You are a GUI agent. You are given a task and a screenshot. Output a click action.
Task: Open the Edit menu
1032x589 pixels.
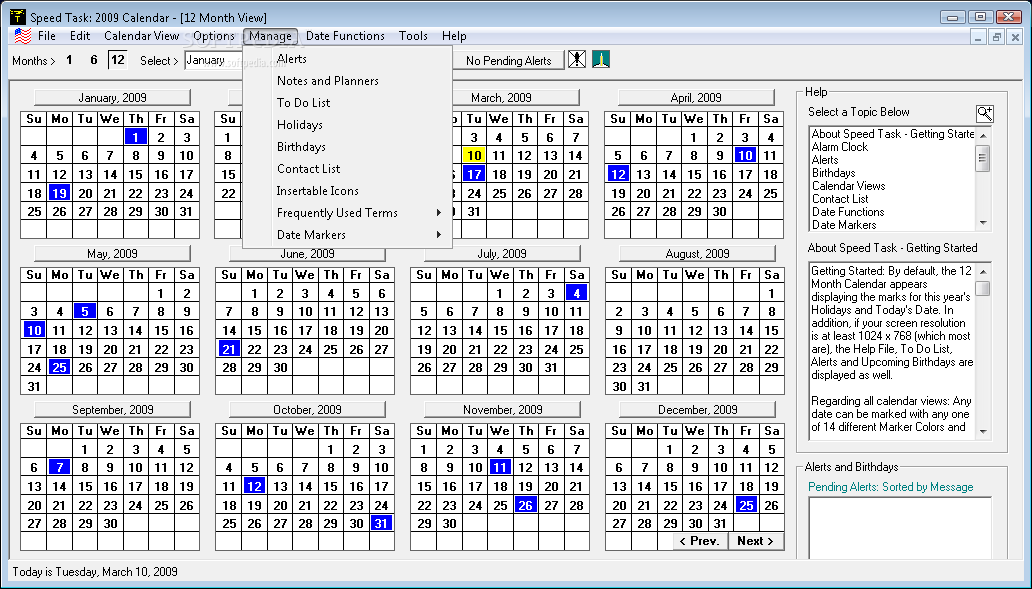click(x=80, y=36)
